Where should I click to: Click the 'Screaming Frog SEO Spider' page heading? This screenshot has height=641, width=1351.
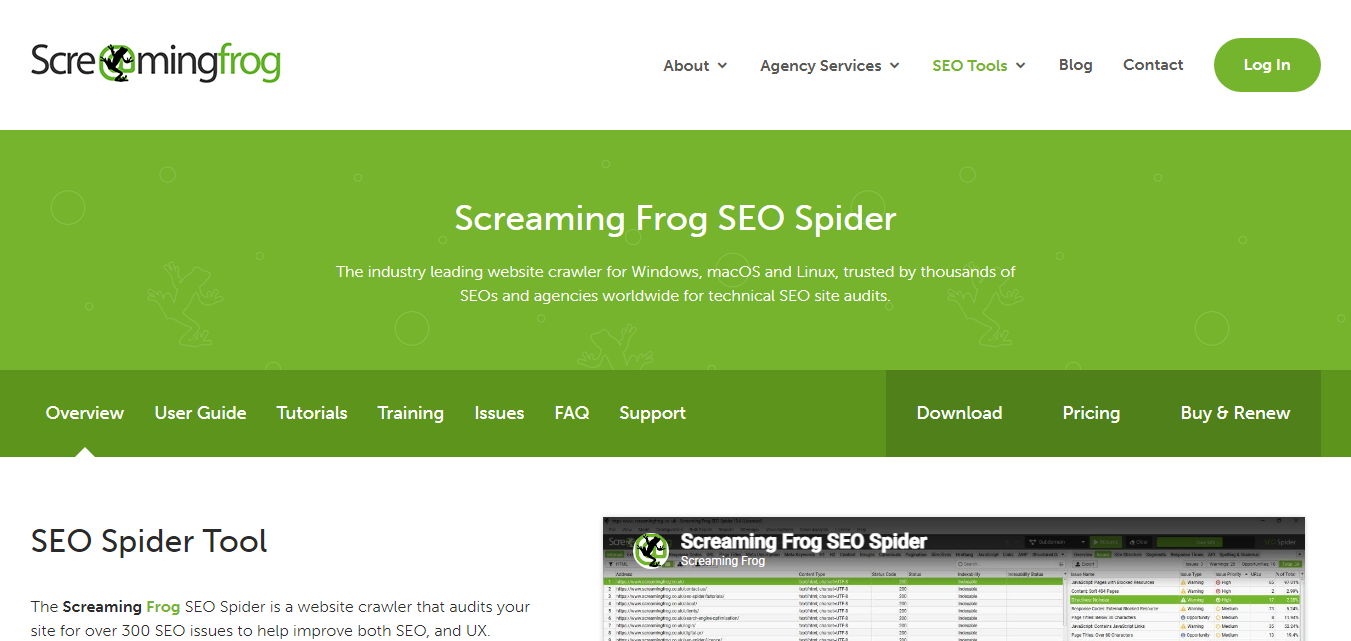675,218
